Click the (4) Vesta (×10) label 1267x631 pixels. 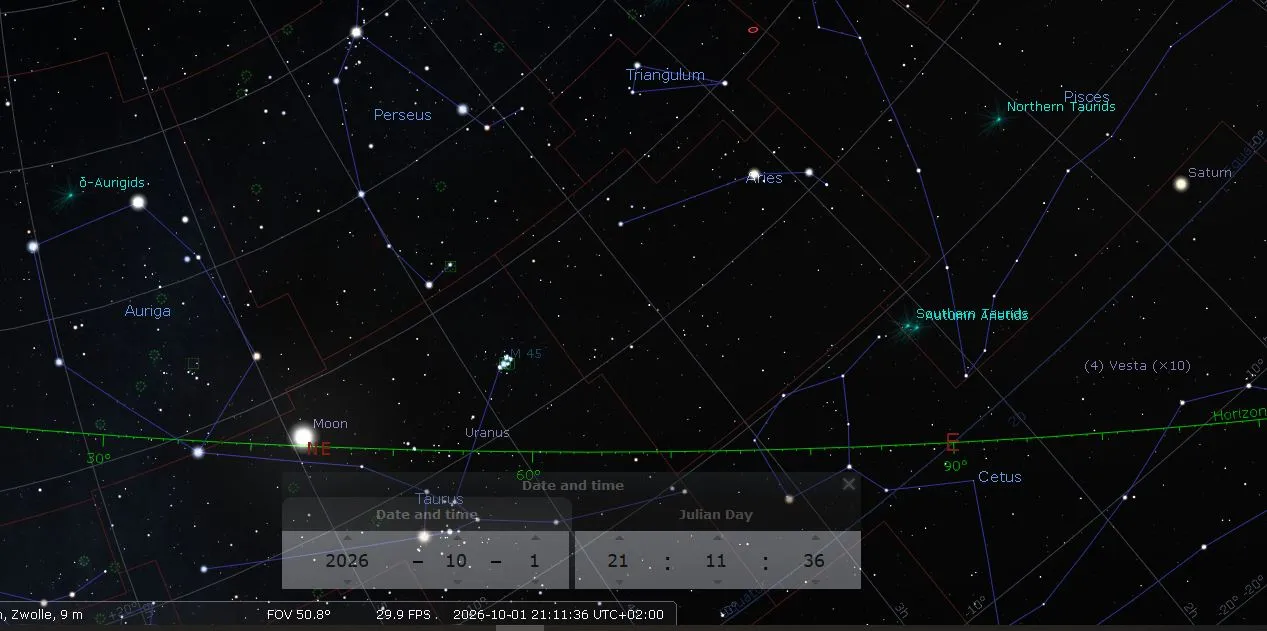[x=1137, y=366]
